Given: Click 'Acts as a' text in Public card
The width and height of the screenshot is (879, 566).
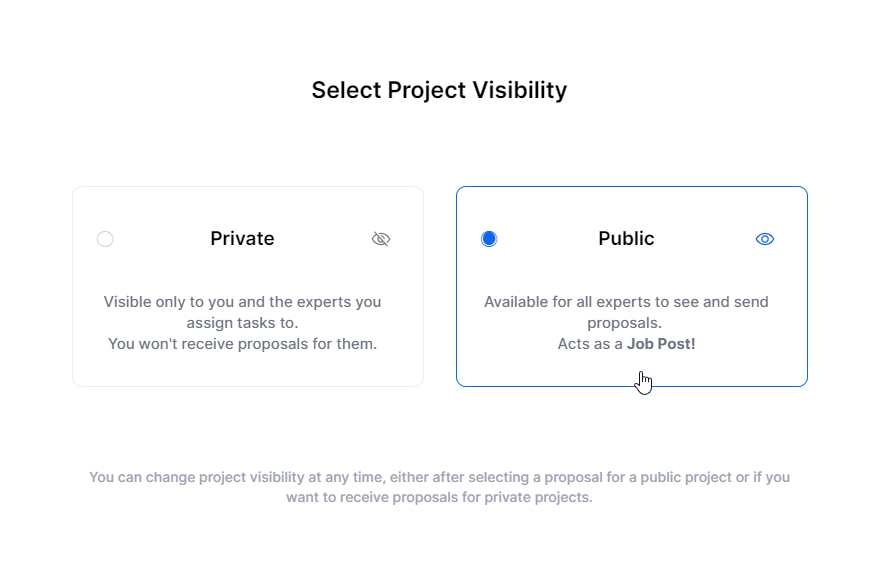Looking at the screenshot, I should coord(590,344).
